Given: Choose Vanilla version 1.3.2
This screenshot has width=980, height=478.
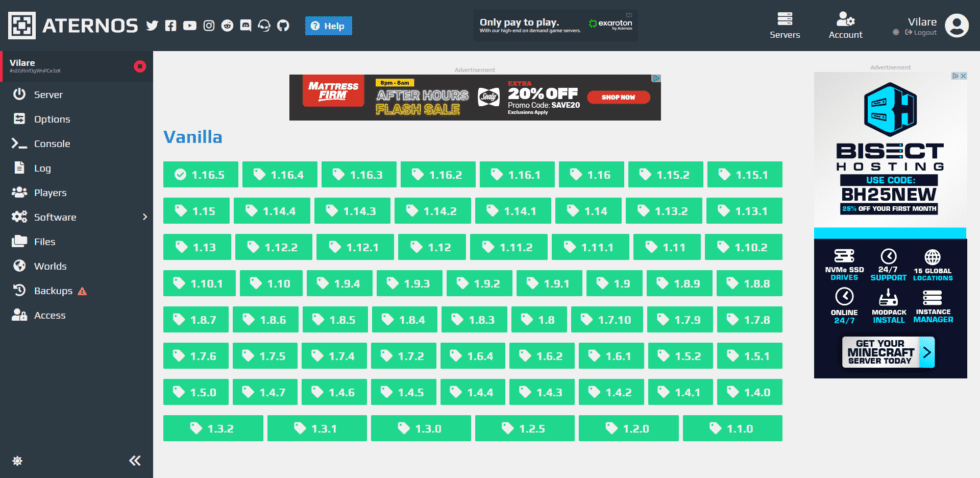Looking at the screenshot, I should 213,428.
